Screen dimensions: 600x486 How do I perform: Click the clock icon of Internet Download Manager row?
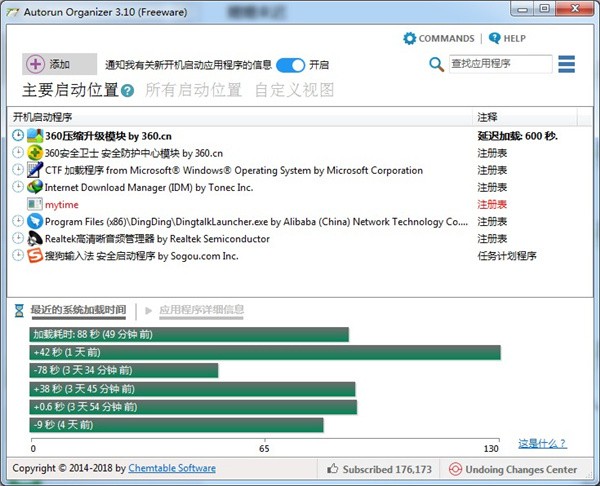[18, 187]
